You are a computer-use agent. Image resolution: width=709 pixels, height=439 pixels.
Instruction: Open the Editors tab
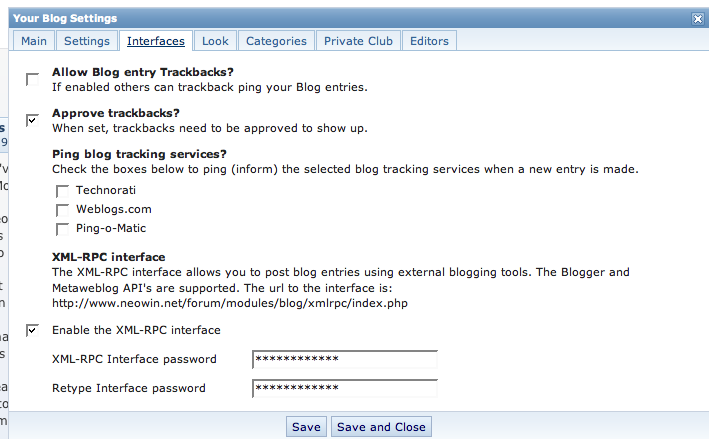(430, 41)
